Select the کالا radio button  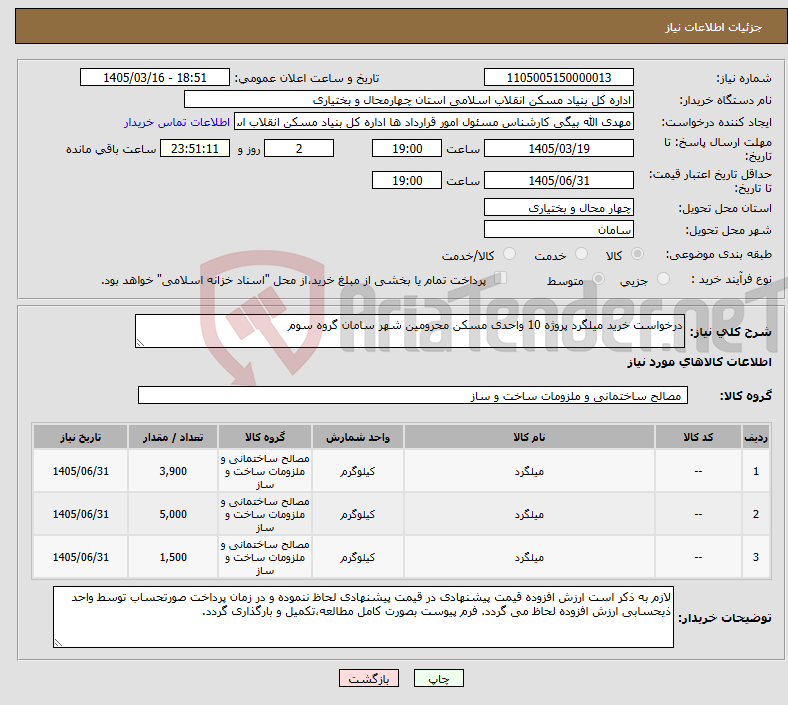point(637,254)
